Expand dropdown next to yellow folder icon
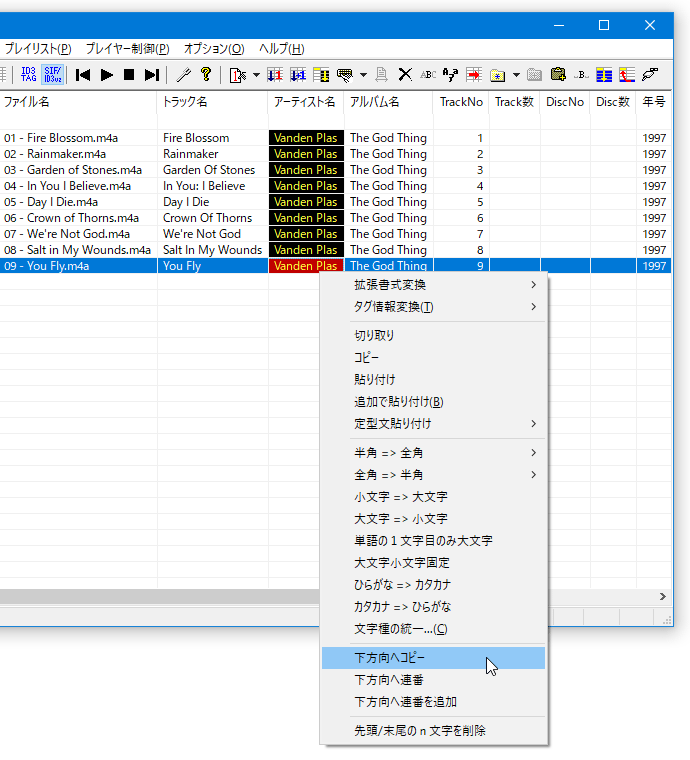Image resolution: width=690 pixels, height=760 pixels. pos(517,75)
